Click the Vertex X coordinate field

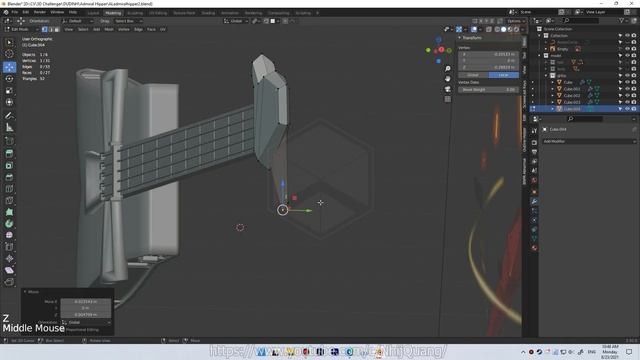[489, 54]
